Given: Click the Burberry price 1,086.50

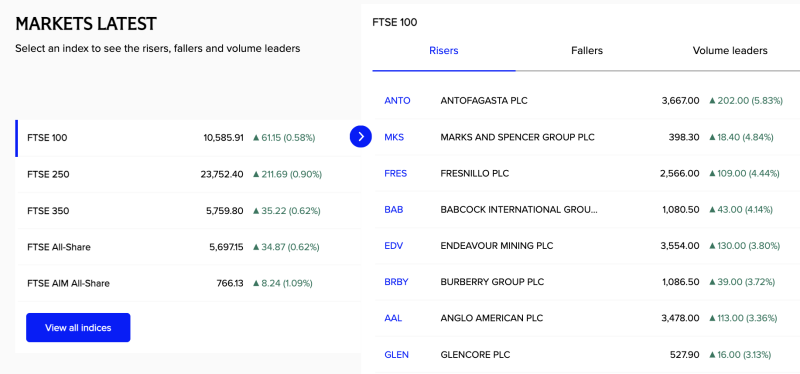Looking at the screenshot, I should pyautogui.click(x=681, y=282).
